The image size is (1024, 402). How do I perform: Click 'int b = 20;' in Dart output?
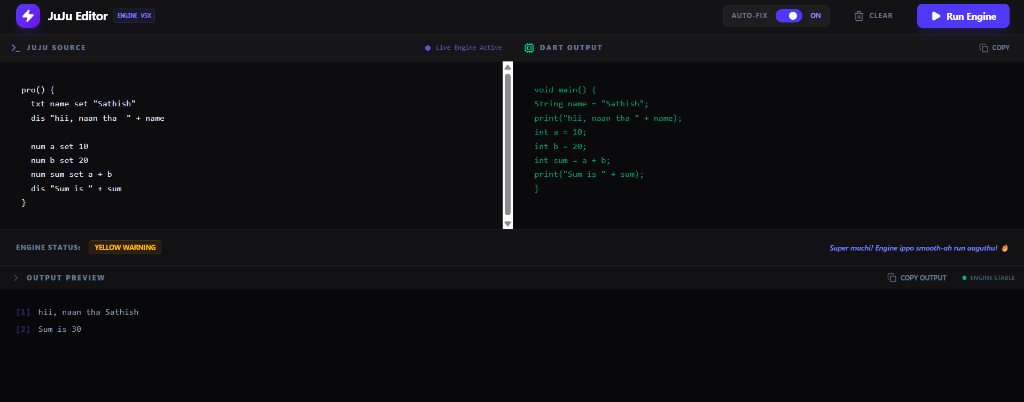click(560, 146)
